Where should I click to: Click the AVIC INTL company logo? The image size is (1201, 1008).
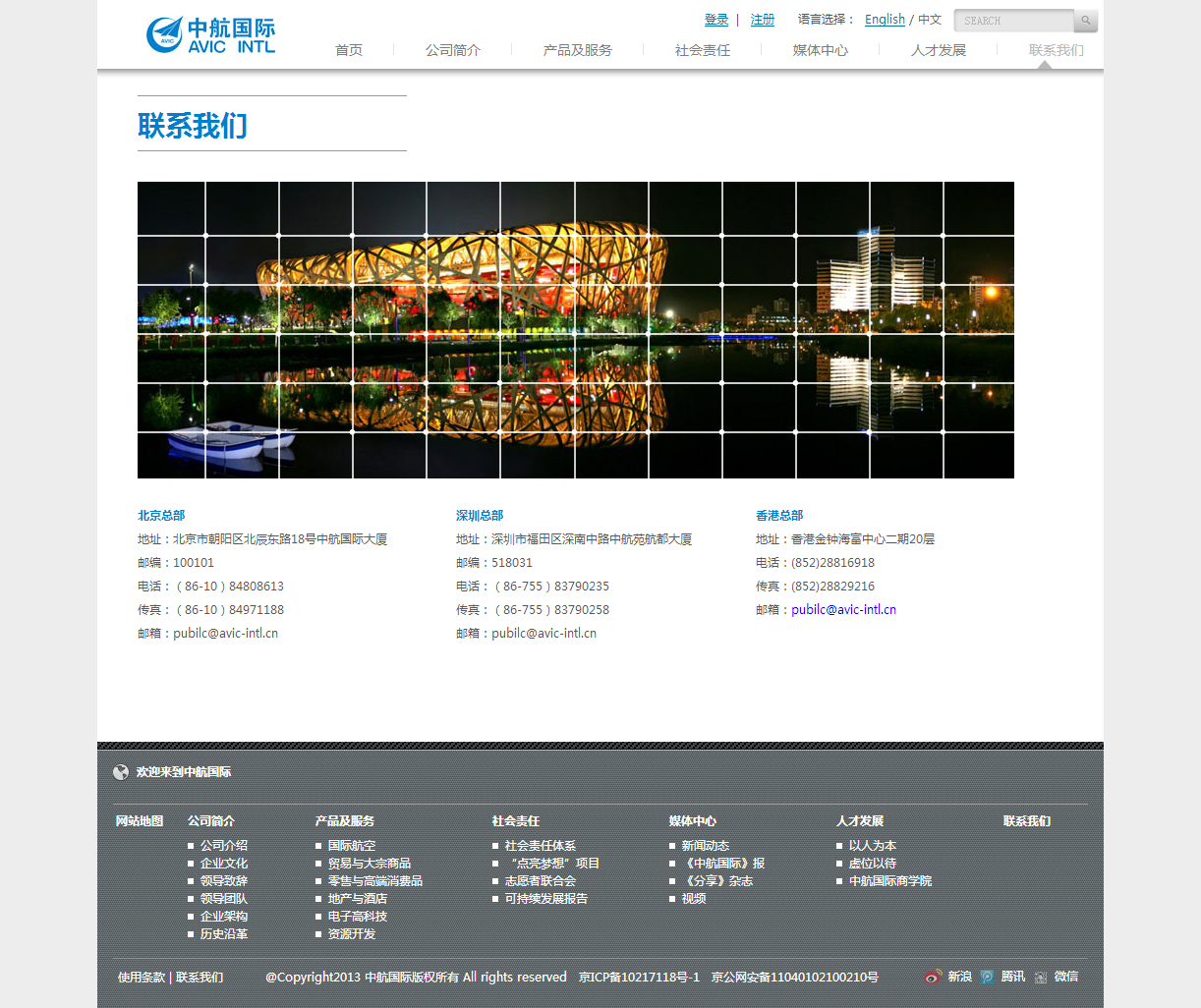click(209, 33)
